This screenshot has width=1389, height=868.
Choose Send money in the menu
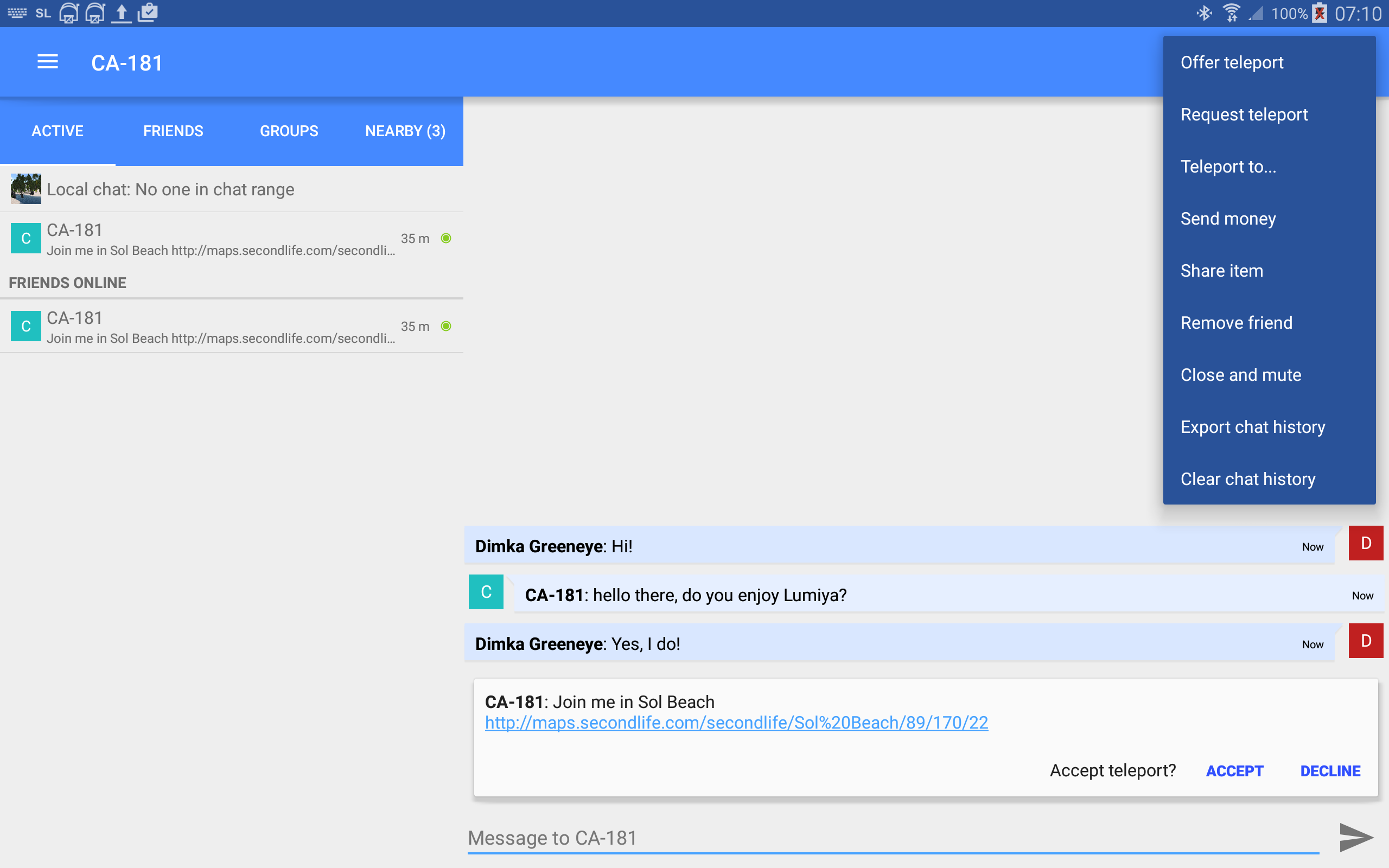pyautogui.click(x=1228, y=219)
